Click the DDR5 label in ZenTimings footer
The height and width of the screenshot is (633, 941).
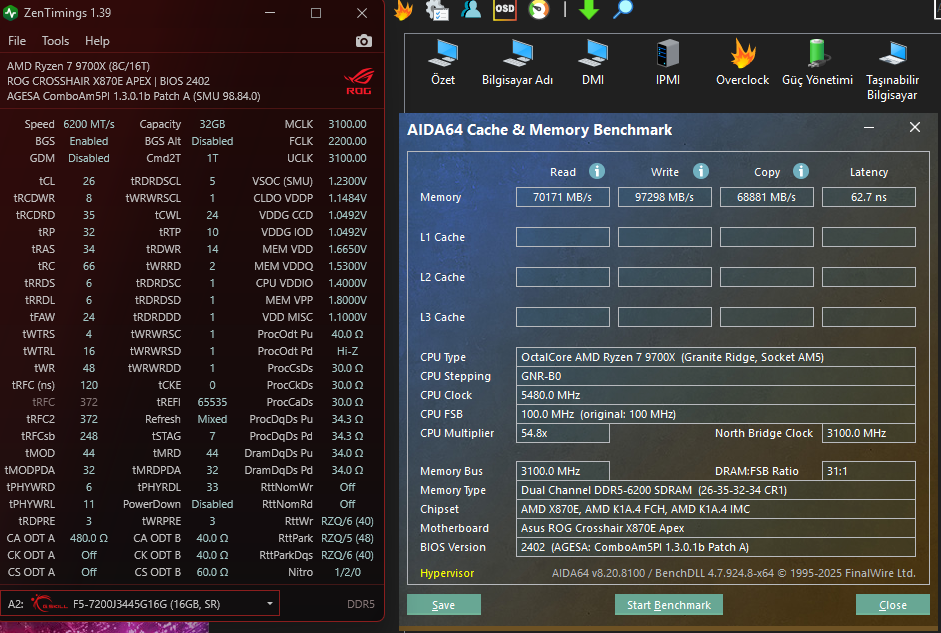(361, 604)
